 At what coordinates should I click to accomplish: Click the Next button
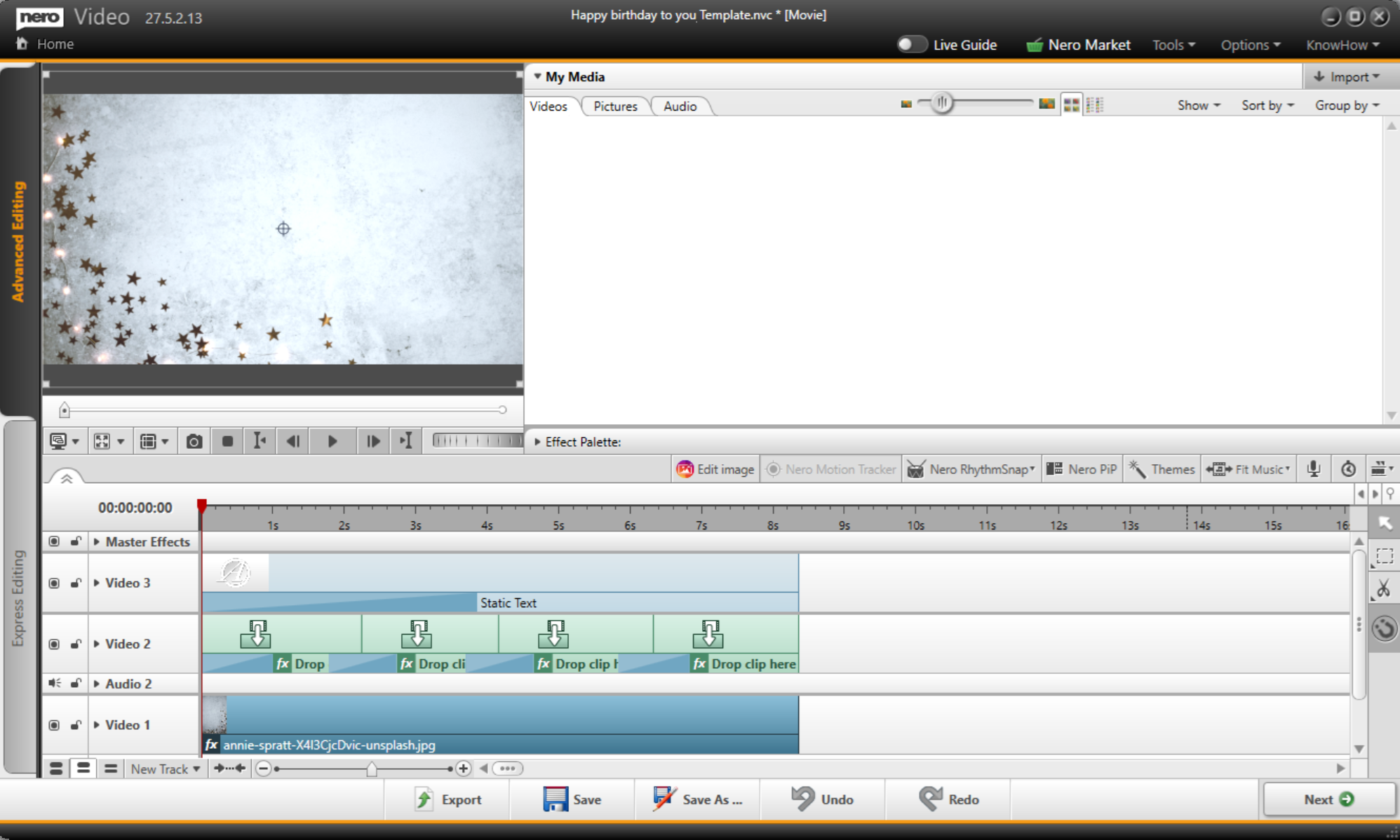1328,799
